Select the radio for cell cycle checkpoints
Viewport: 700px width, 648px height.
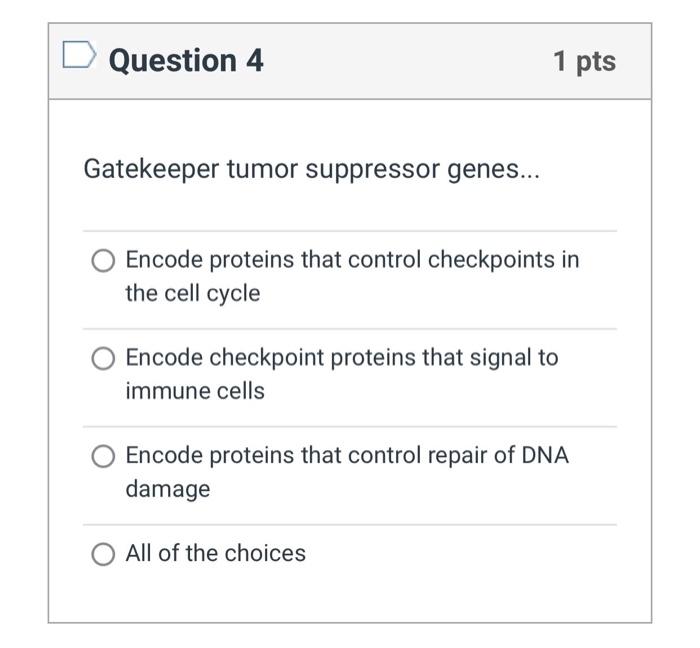(x=103, y=261)
